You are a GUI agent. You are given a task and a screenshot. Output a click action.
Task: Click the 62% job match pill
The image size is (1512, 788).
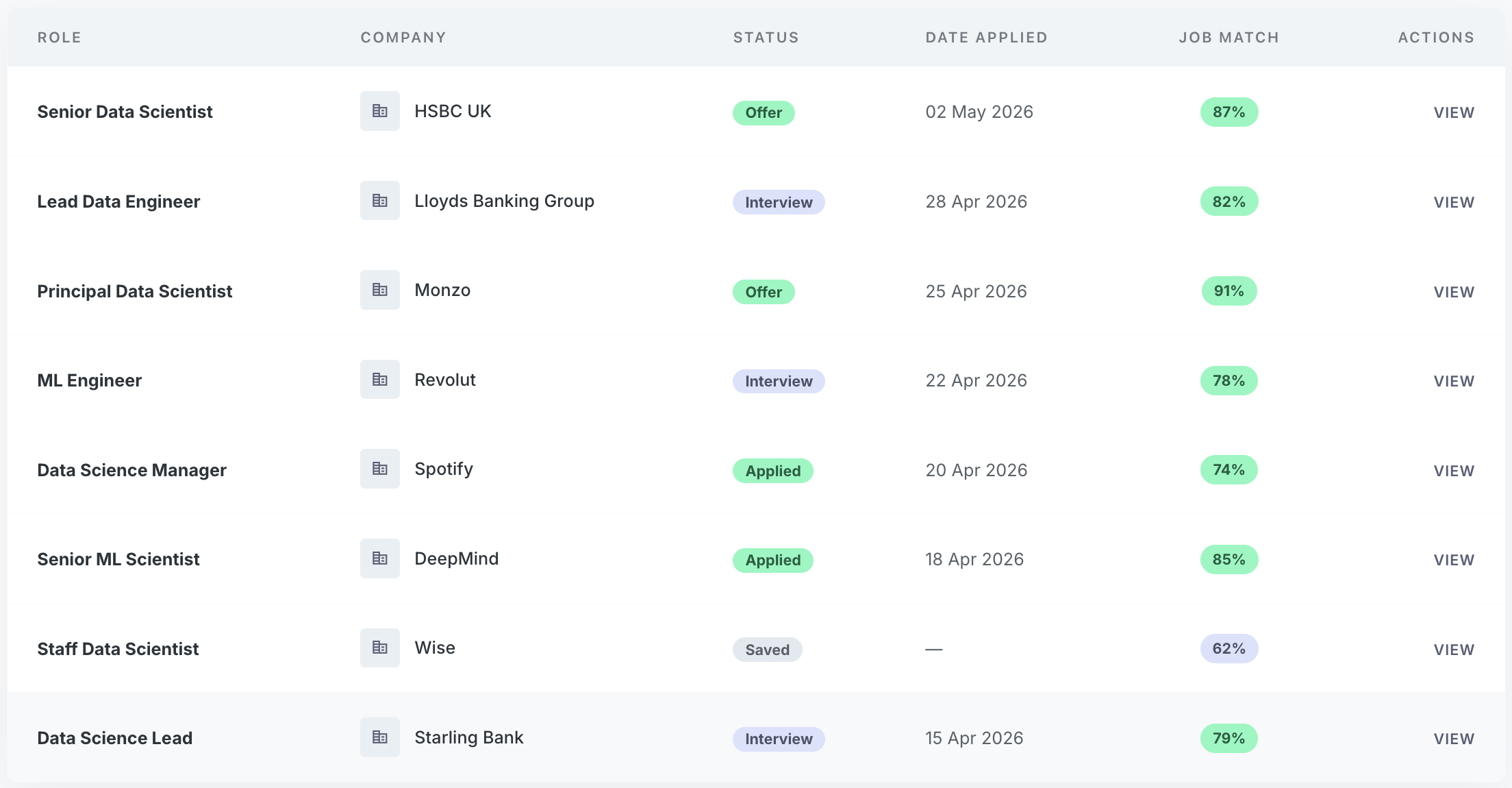tap(1229, 648)
